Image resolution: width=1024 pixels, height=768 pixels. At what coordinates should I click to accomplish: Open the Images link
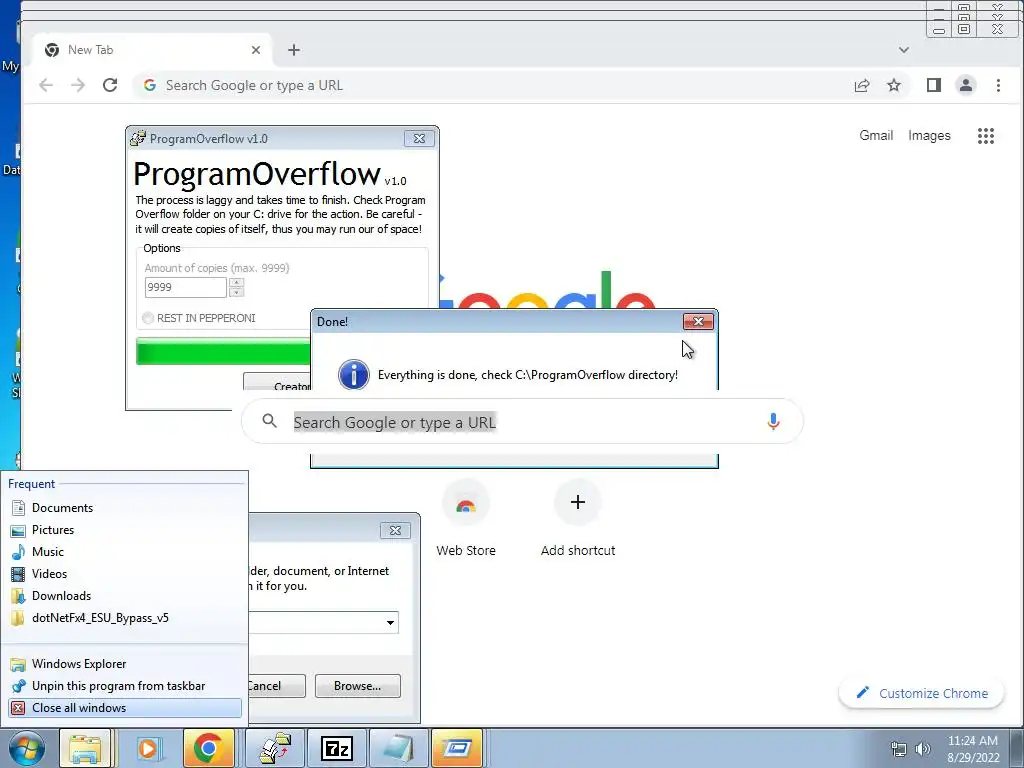point(929,135)
